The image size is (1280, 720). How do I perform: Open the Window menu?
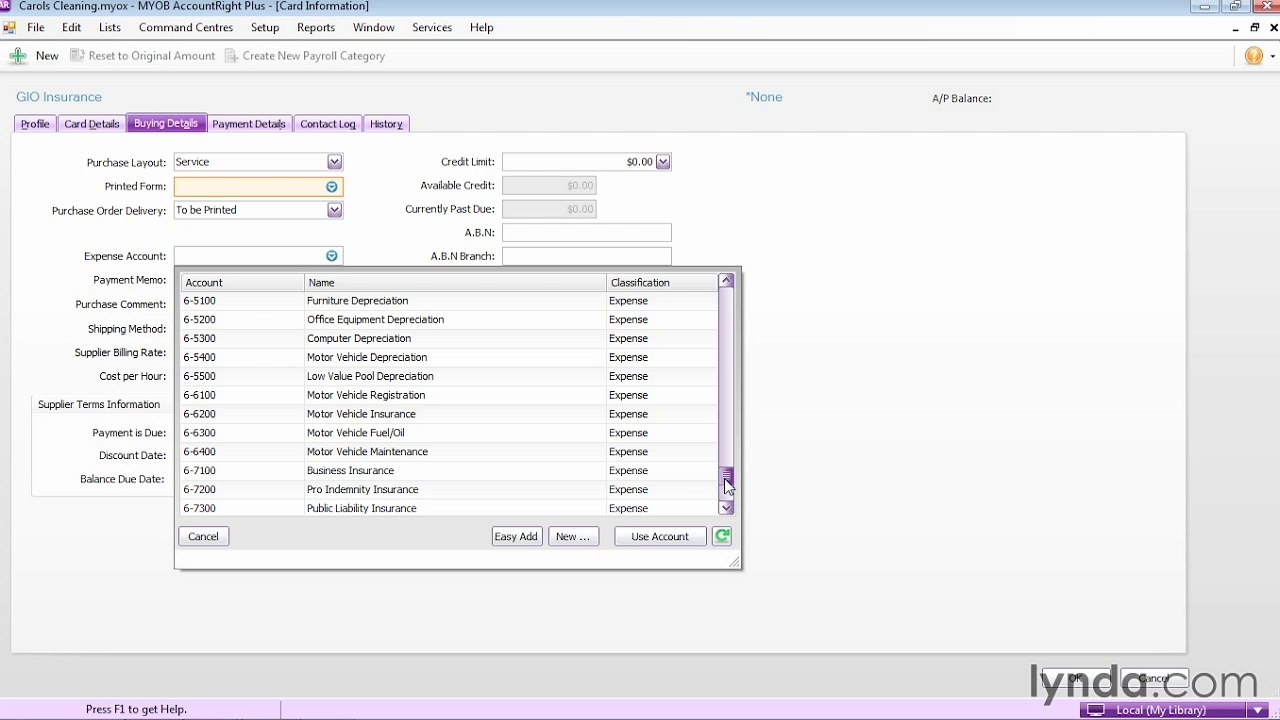[x=373, y=28]
